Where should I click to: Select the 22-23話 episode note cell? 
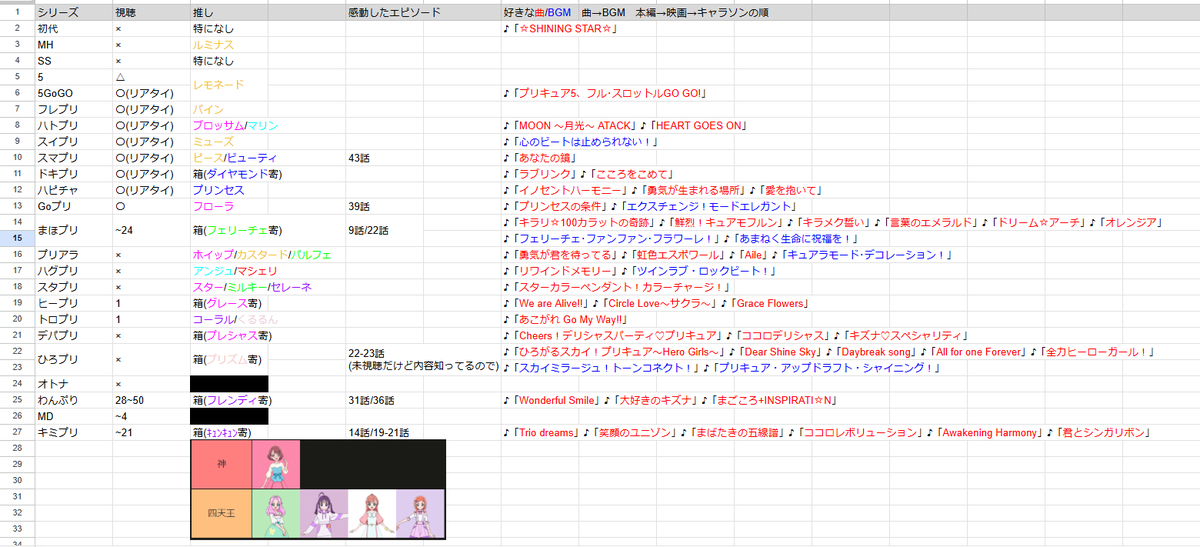[x=422, y=359]
